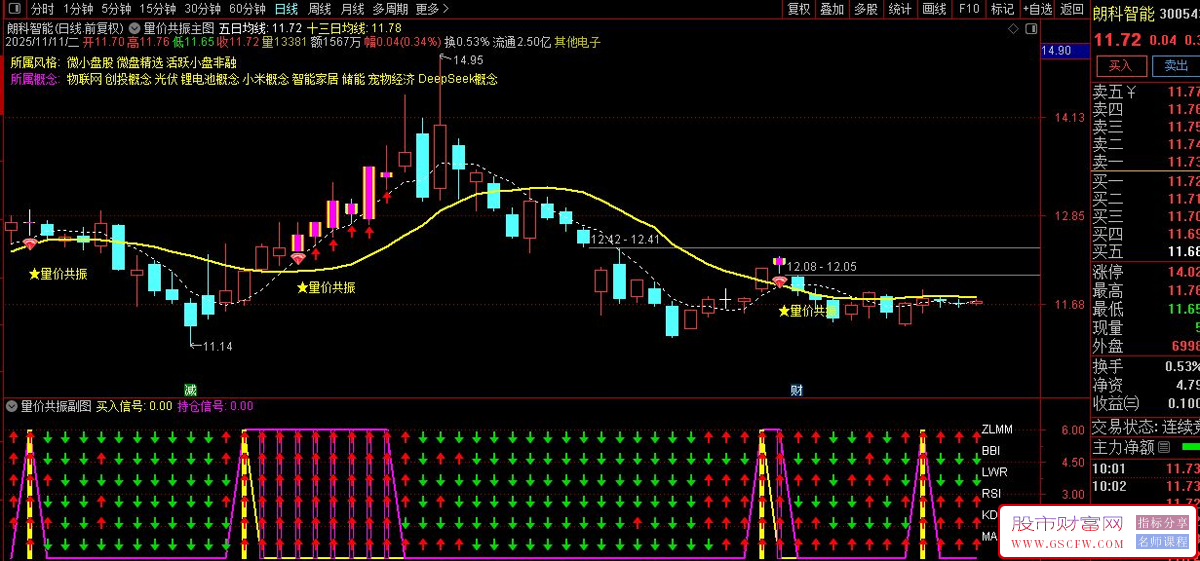The height and width of the screenshot is (561, 1200).
Task: Click the 买五 bid row
Action: tap(1146, 250)
